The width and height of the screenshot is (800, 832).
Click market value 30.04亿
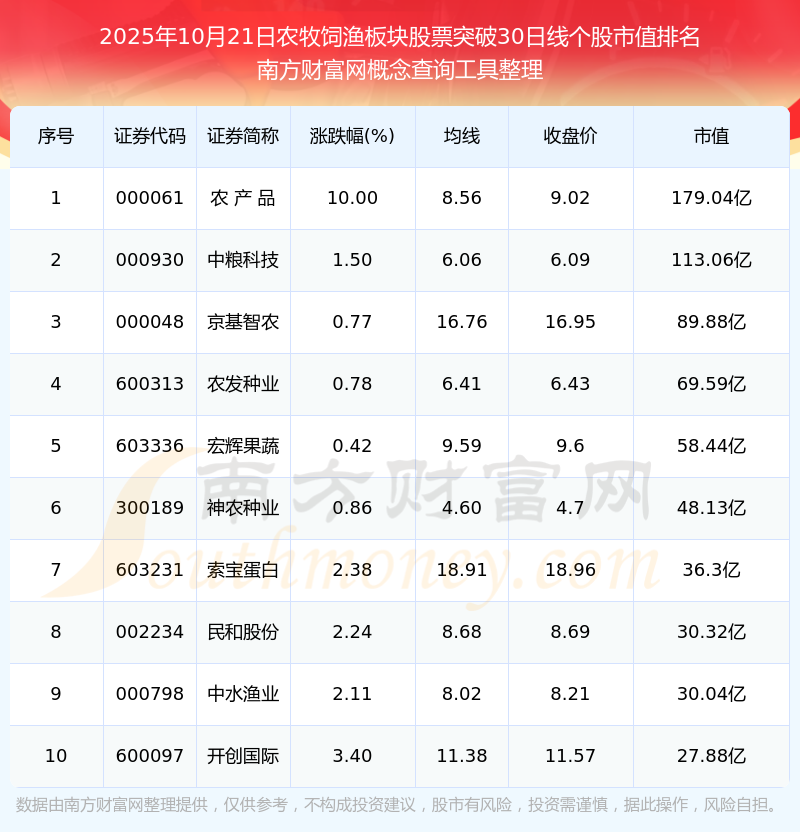click(711, 695)
